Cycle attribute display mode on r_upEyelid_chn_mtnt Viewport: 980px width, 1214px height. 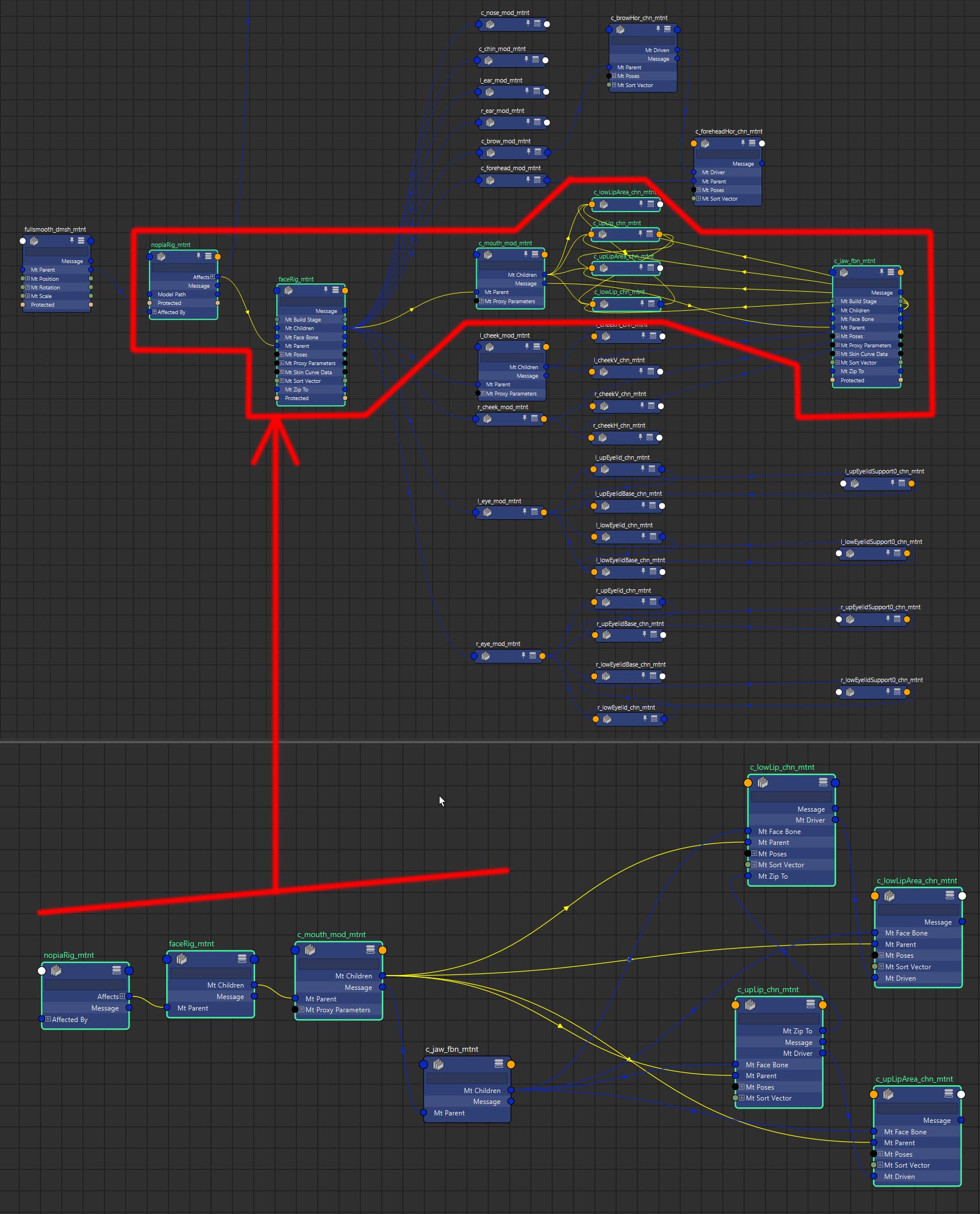[x=653, y=601]
